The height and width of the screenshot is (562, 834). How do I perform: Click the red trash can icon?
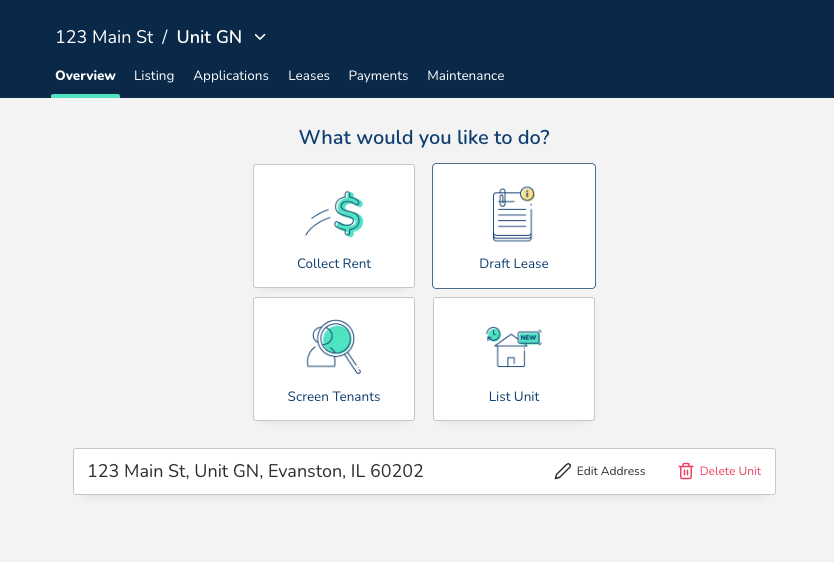pyautogui.click(x=686, y=471)
